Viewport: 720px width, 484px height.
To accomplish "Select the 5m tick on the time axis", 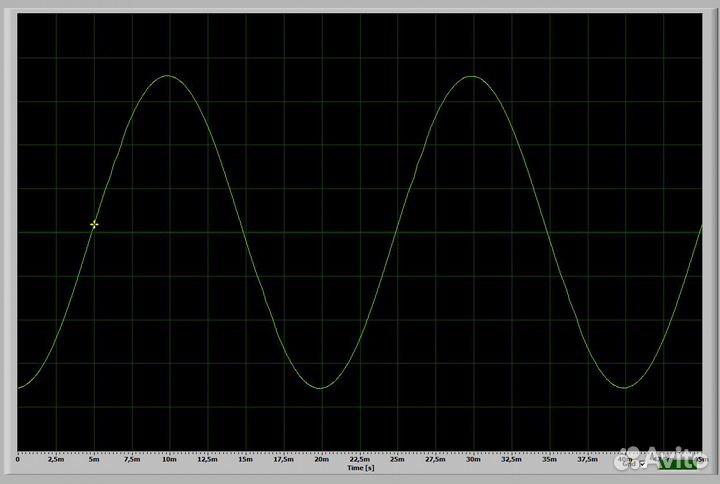I will (94, 459).
